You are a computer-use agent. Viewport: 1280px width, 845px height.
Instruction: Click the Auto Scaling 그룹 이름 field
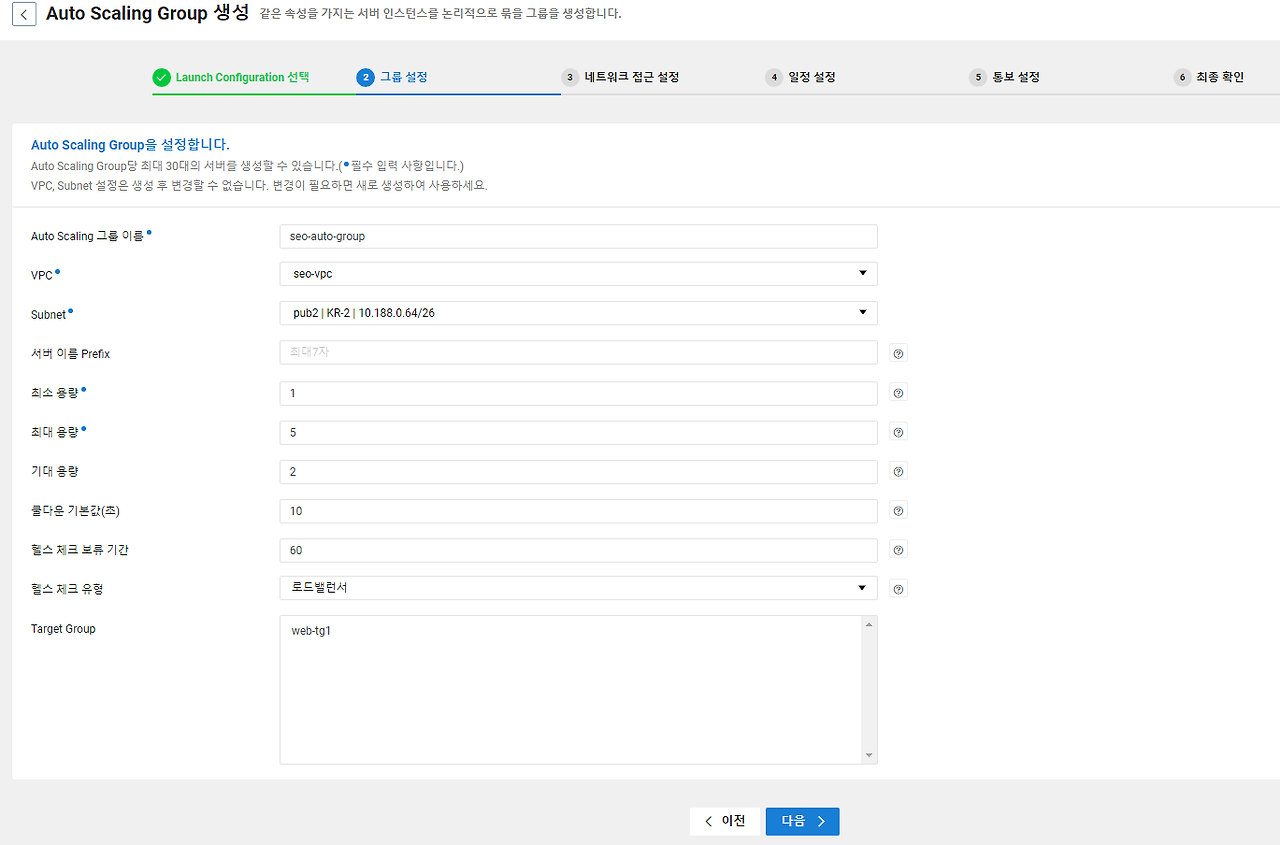[578, 236]
